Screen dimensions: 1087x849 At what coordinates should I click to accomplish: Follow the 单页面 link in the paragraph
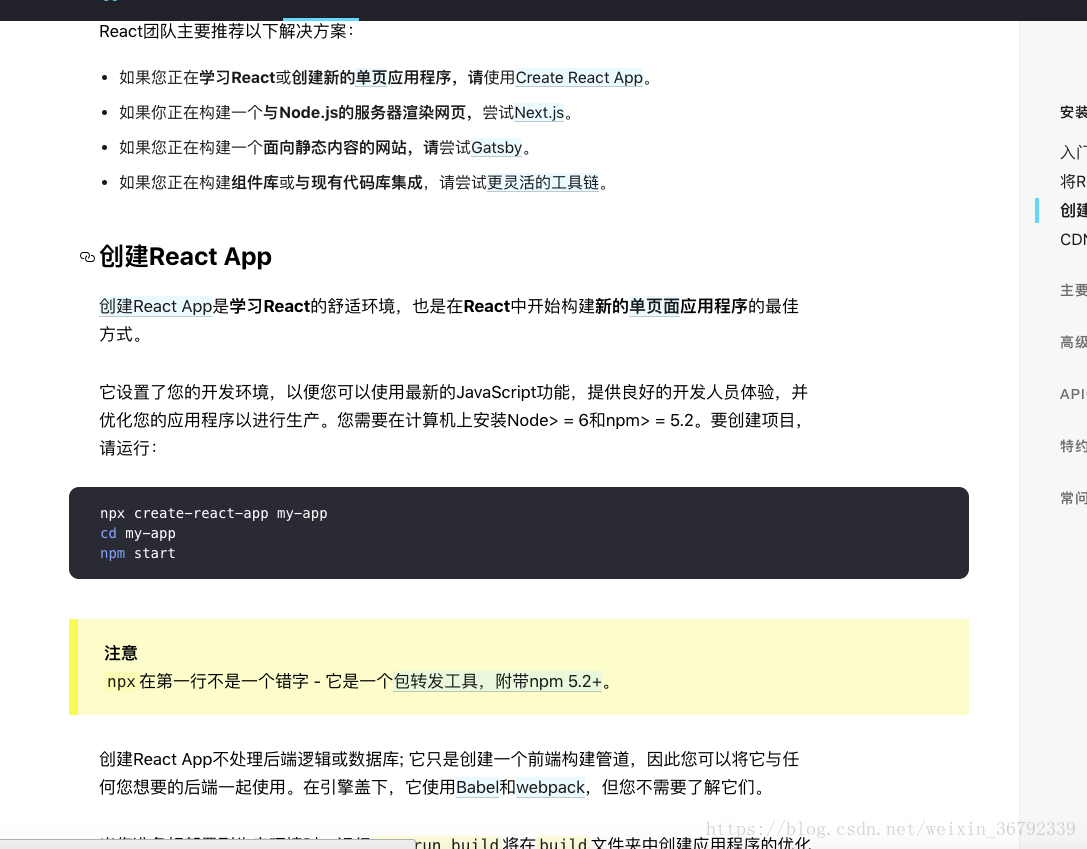pos(654,306)
